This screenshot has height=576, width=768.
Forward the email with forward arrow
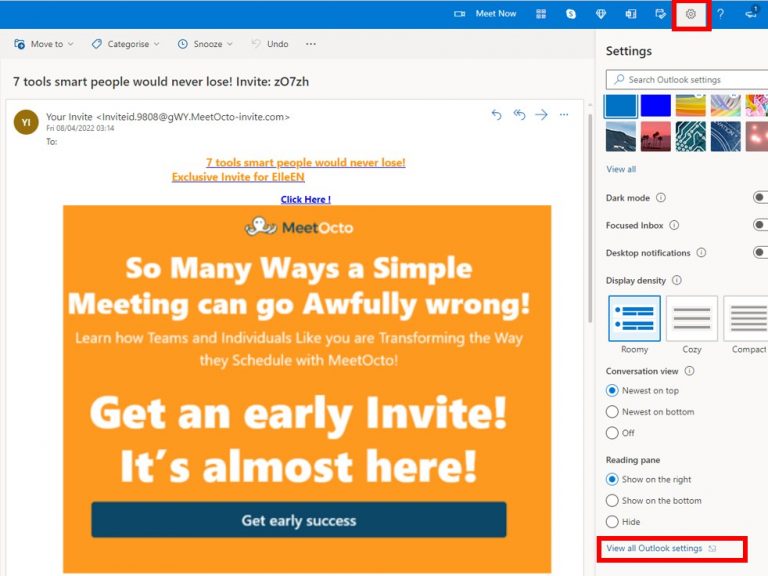click(541, 115)
